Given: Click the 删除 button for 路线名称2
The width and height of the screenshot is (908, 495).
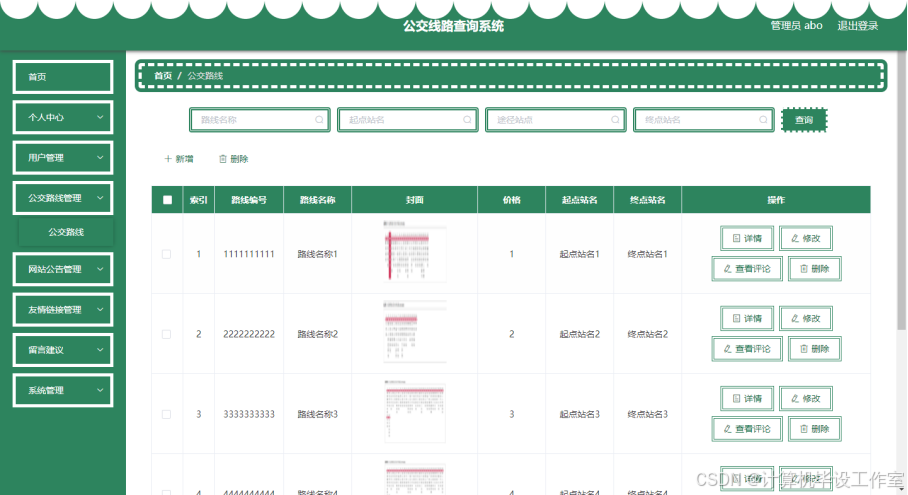Looking at the screenshot, I should pos(815,349).
